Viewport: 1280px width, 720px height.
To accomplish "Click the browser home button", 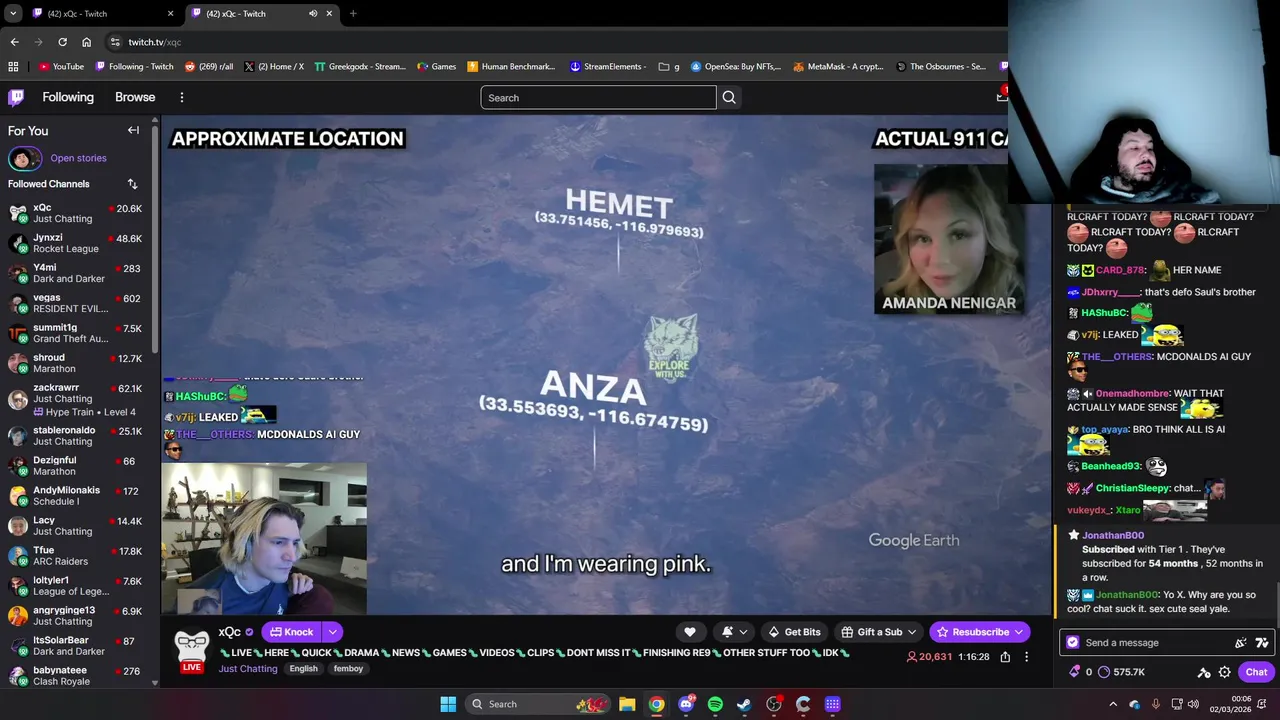I will click(x=87, y=42).
